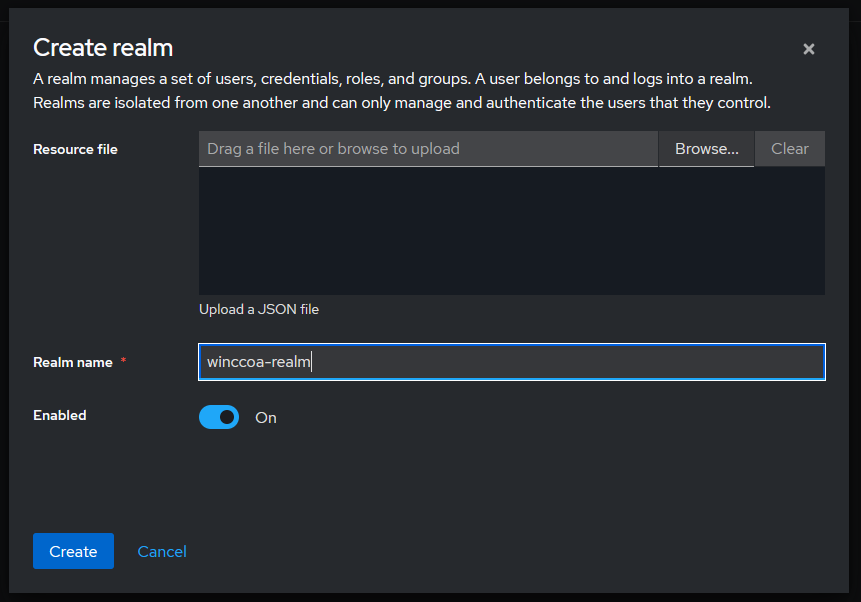This screenshot has height=602, width=861.
Task: Click the red required asterisk by Realm name
Action: pos(123,361)
